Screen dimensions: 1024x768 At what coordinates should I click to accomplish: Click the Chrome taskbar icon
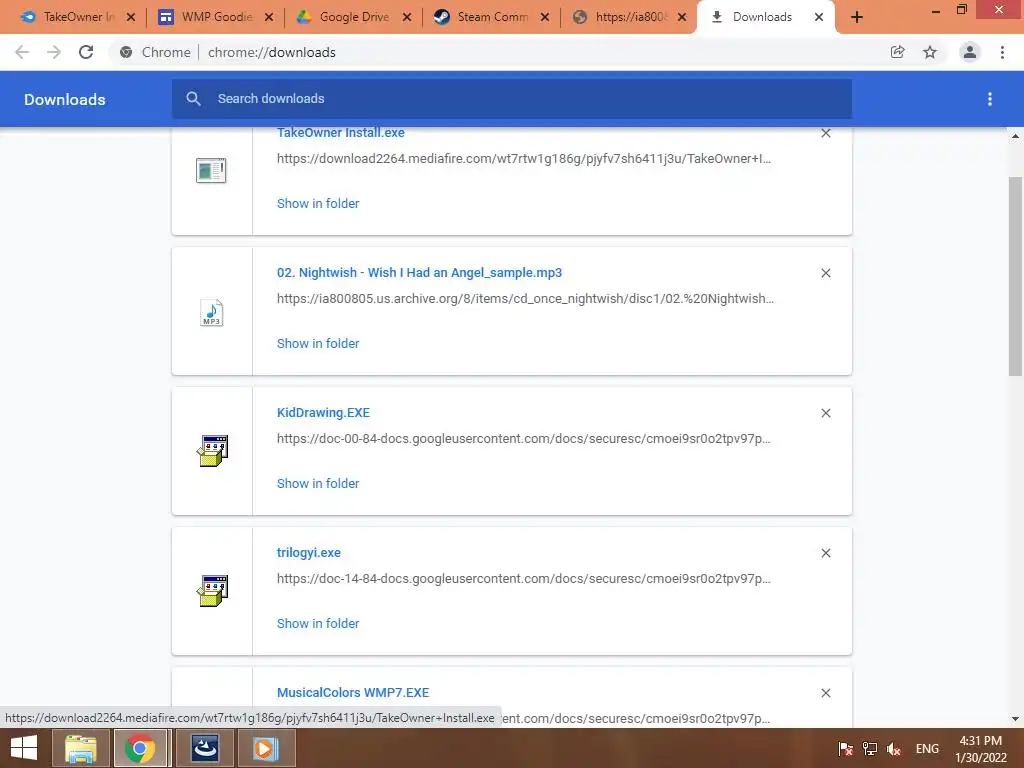click(x=141, y=748)
